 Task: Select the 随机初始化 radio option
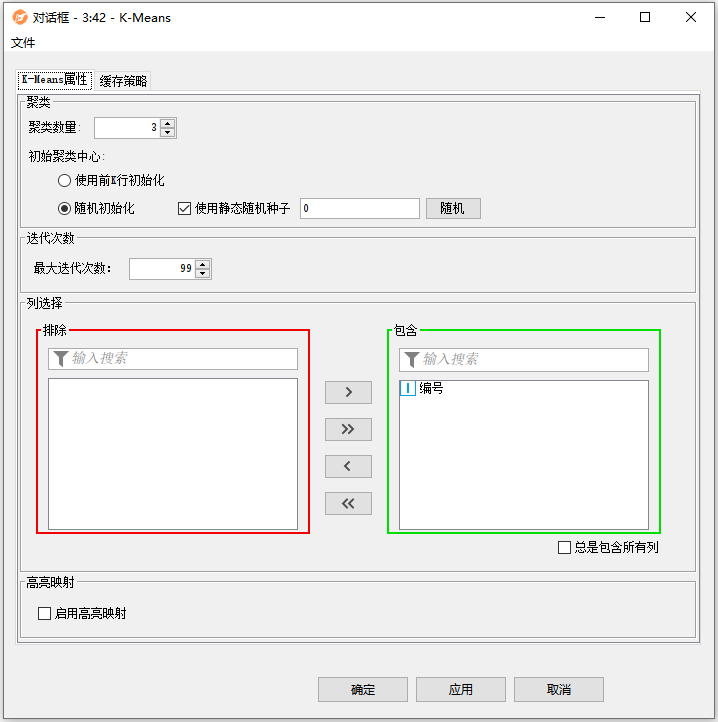click(x=65, y=209)
